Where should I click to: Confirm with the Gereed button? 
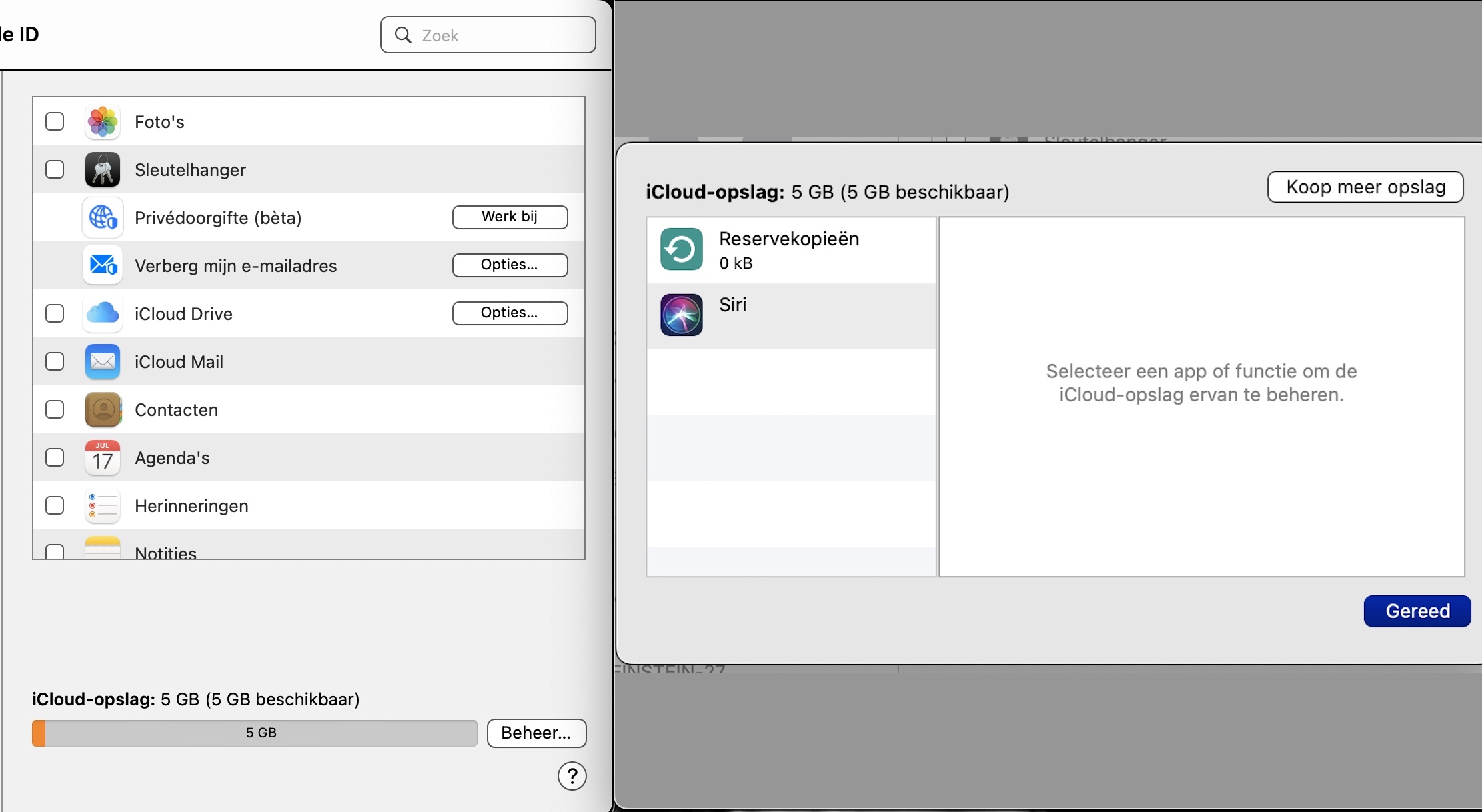pyautogui.click(x=1417, y=611)
